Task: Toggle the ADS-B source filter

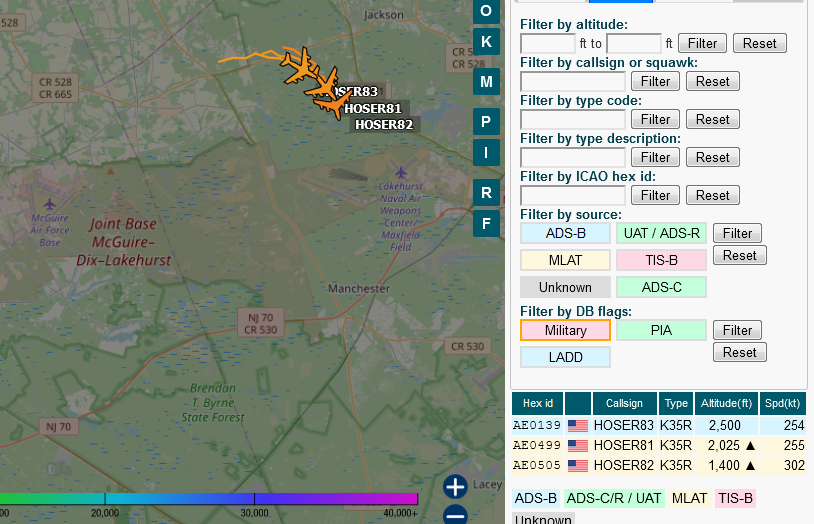Action: pos(565,233)
